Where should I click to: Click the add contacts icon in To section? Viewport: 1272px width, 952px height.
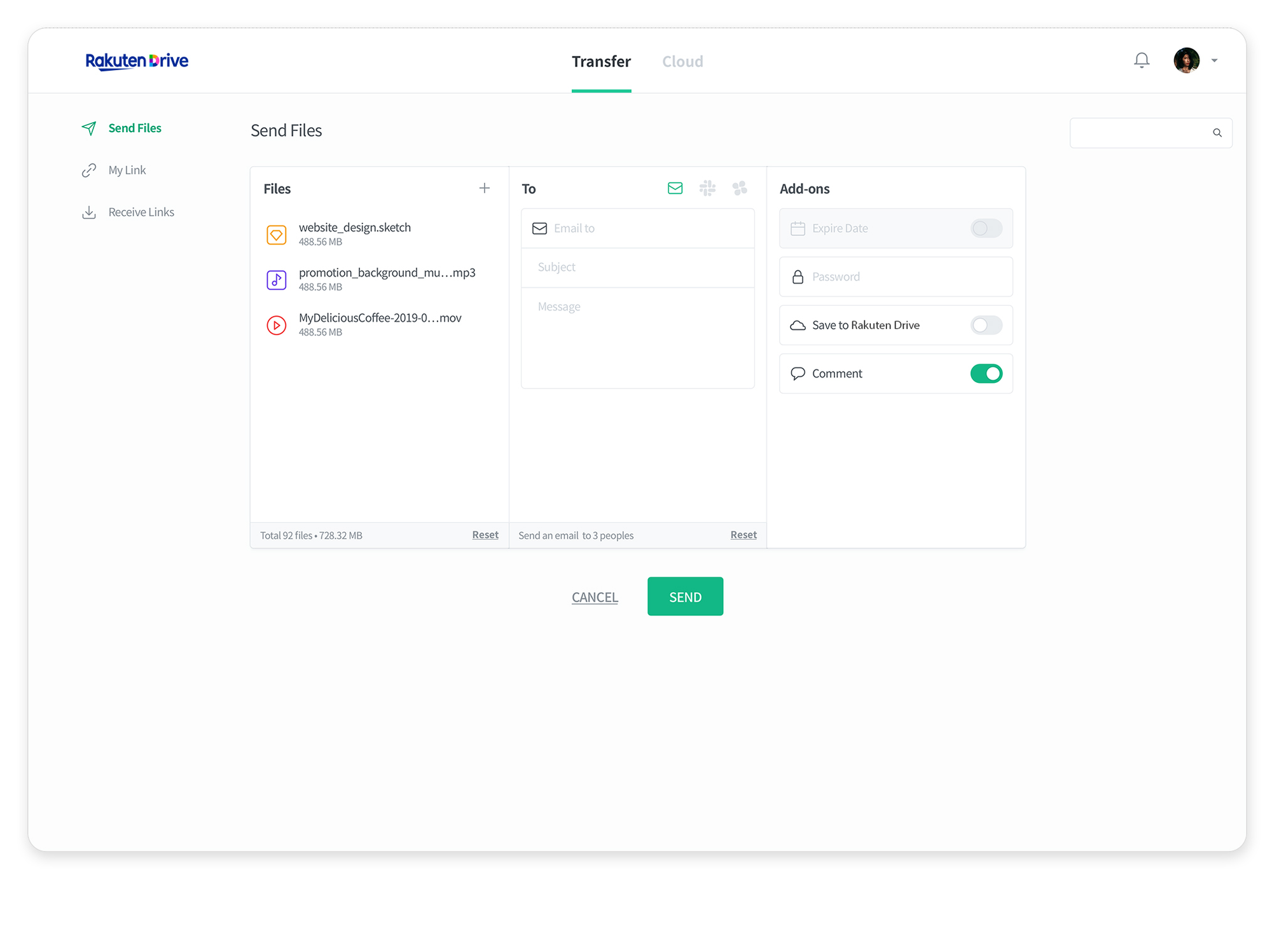coord(740,189)
